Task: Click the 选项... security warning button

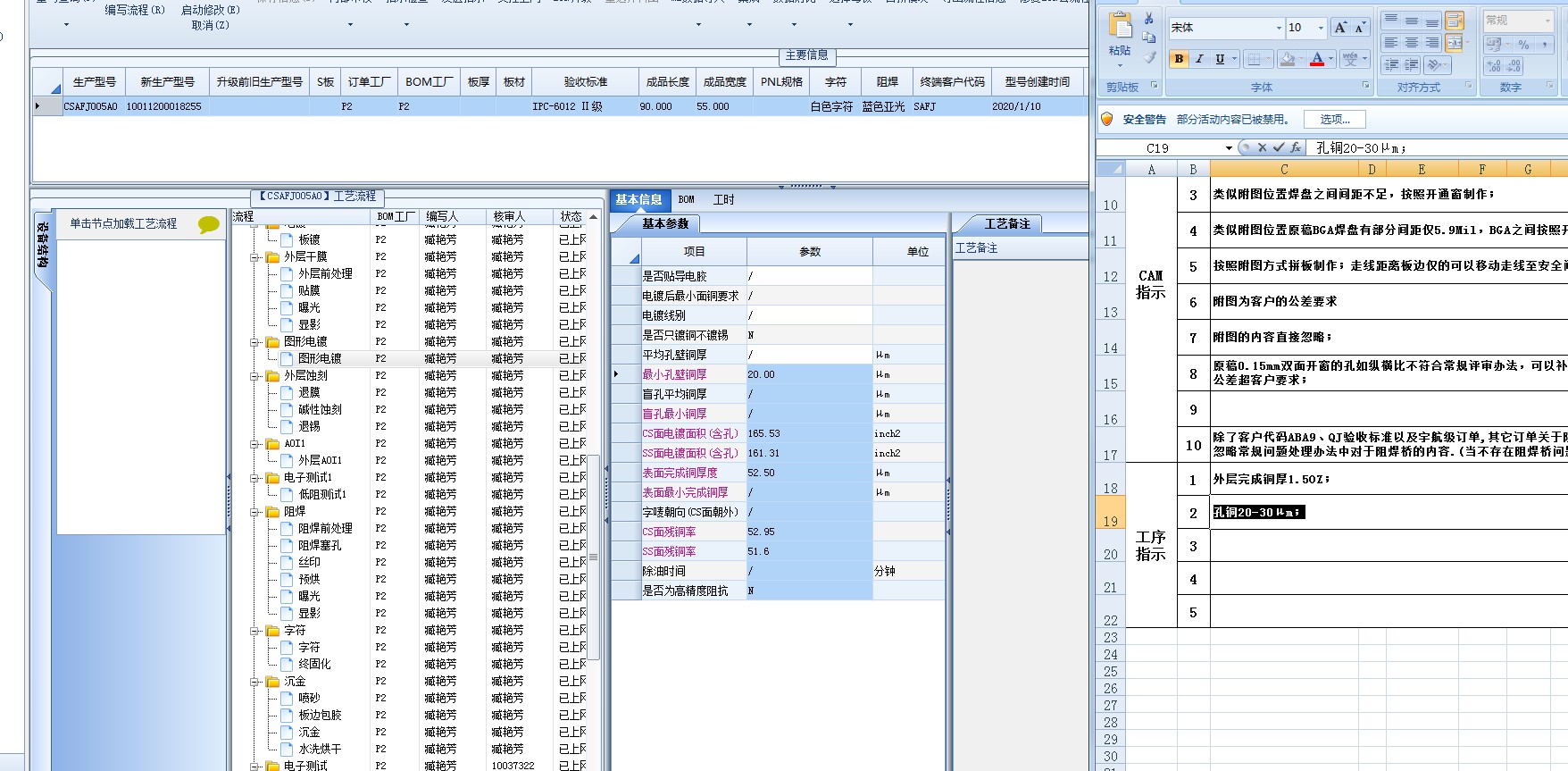Action: point(1335,119)
